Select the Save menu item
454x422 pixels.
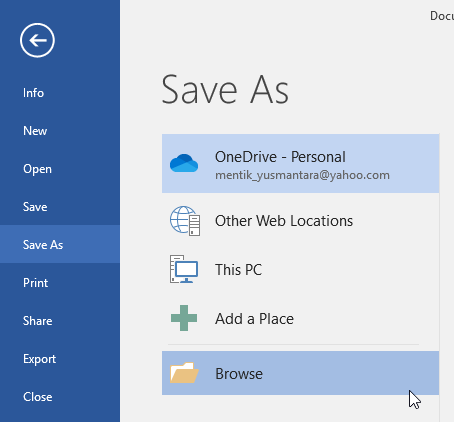(x=60, y=207)
